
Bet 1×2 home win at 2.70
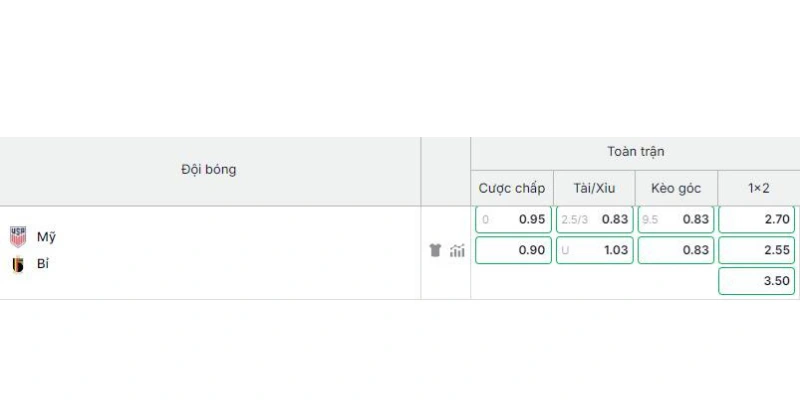757,219
